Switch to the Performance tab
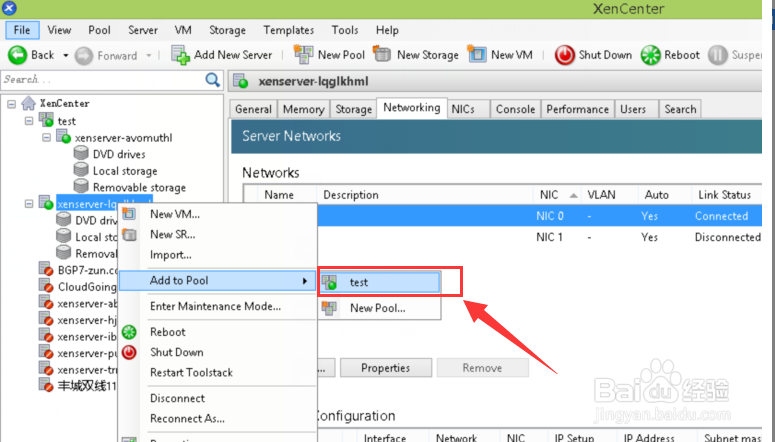This screenshot has width=775, height=442. [577, 109]
